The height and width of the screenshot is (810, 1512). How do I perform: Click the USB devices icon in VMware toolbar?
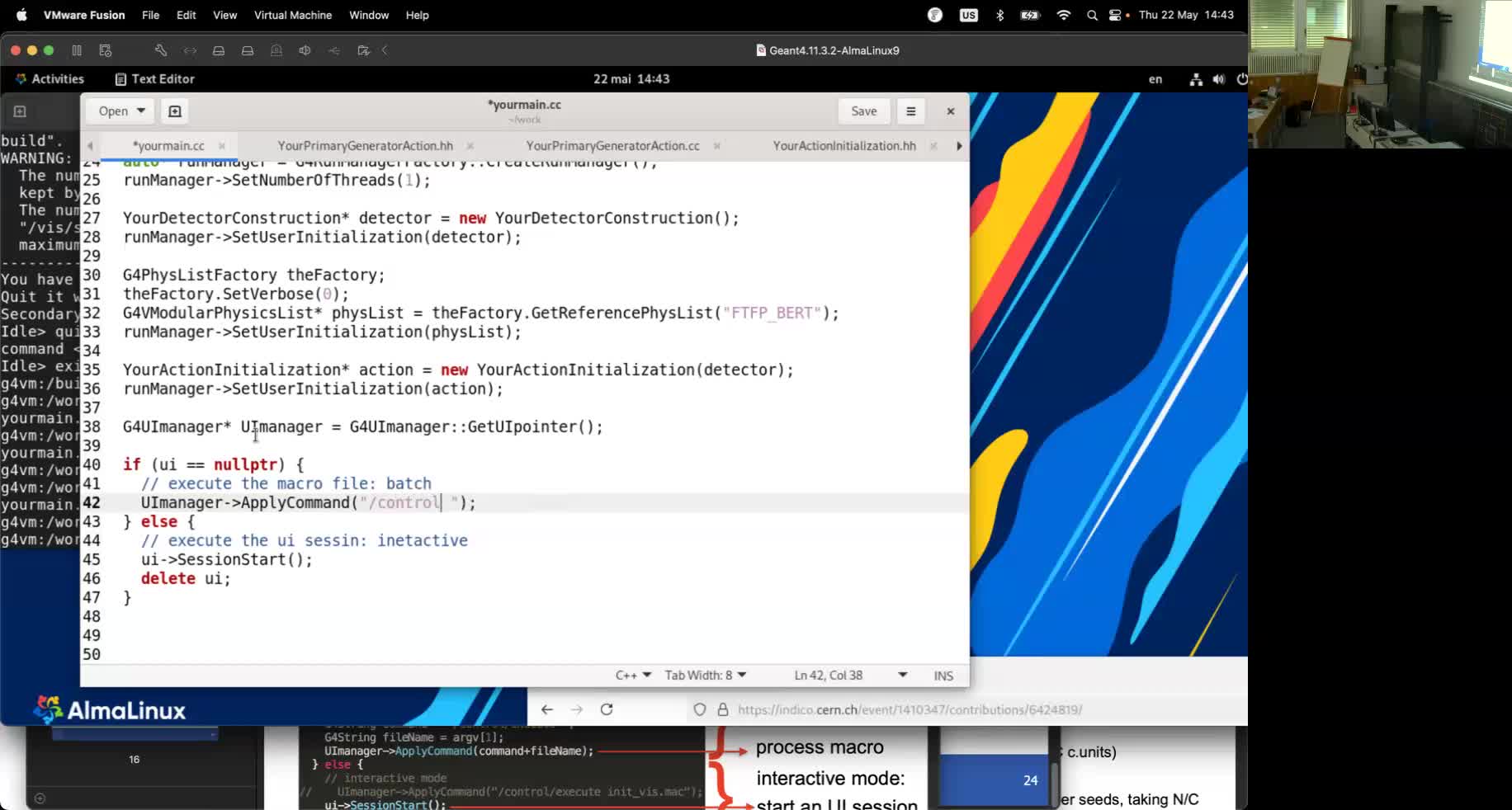333,50
